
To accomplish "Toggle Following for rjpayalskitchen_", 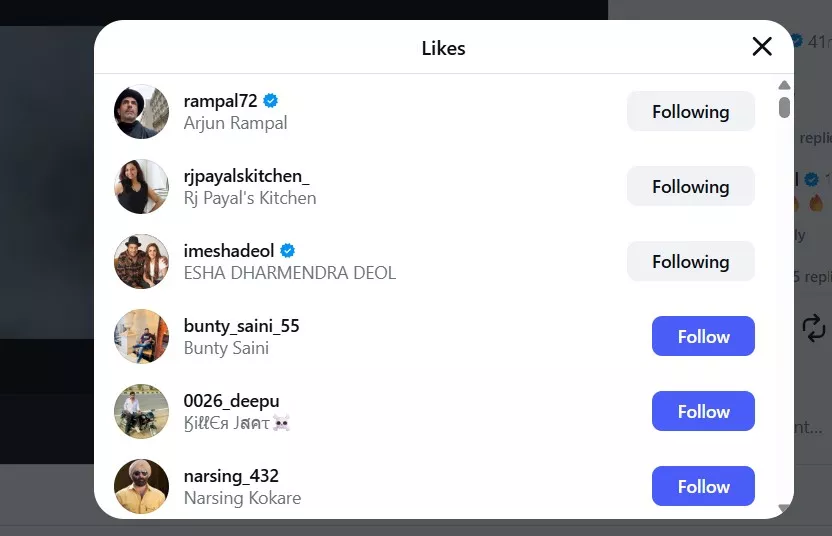I will click(690, 187).
